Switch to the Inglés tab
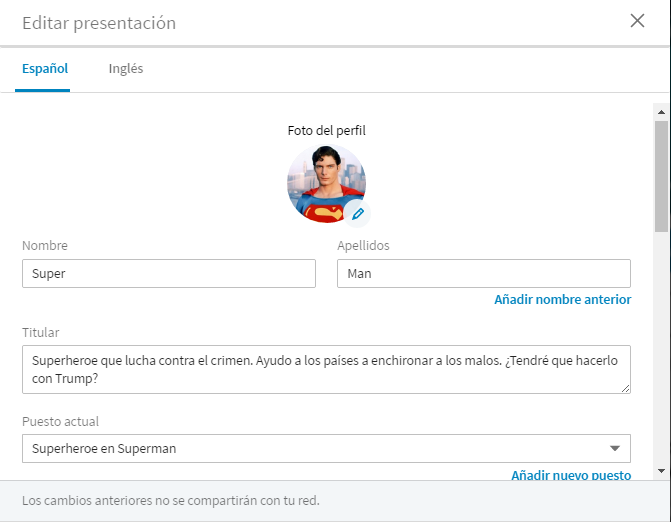 (126, 68)
